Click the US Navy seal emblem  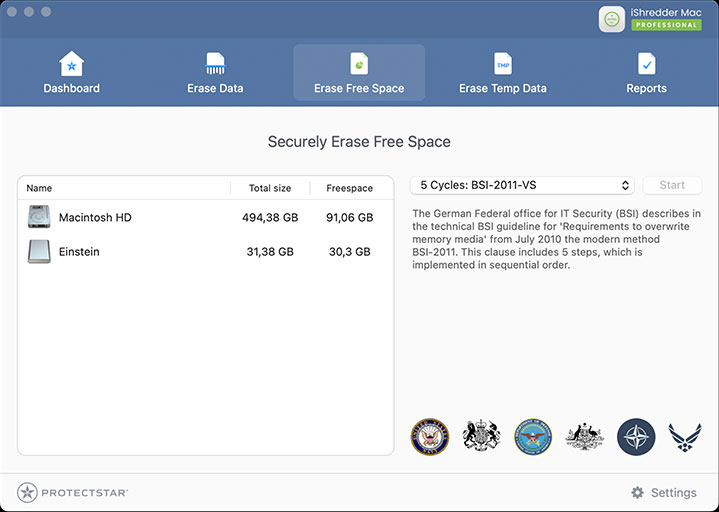pos(430,437)
